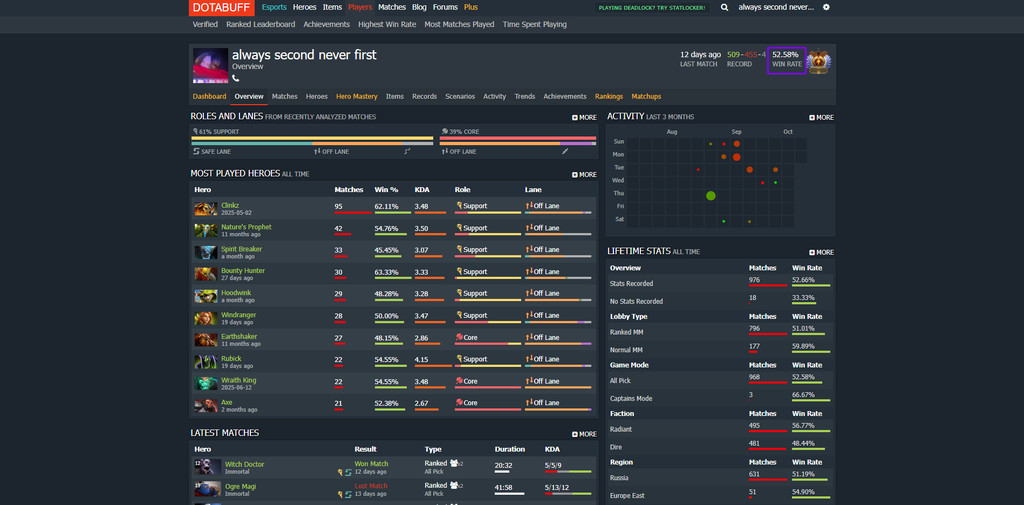Viewport: 1024px width, 505px height.
Task: Click Rubick hero portrait
Action: point(206,362)
